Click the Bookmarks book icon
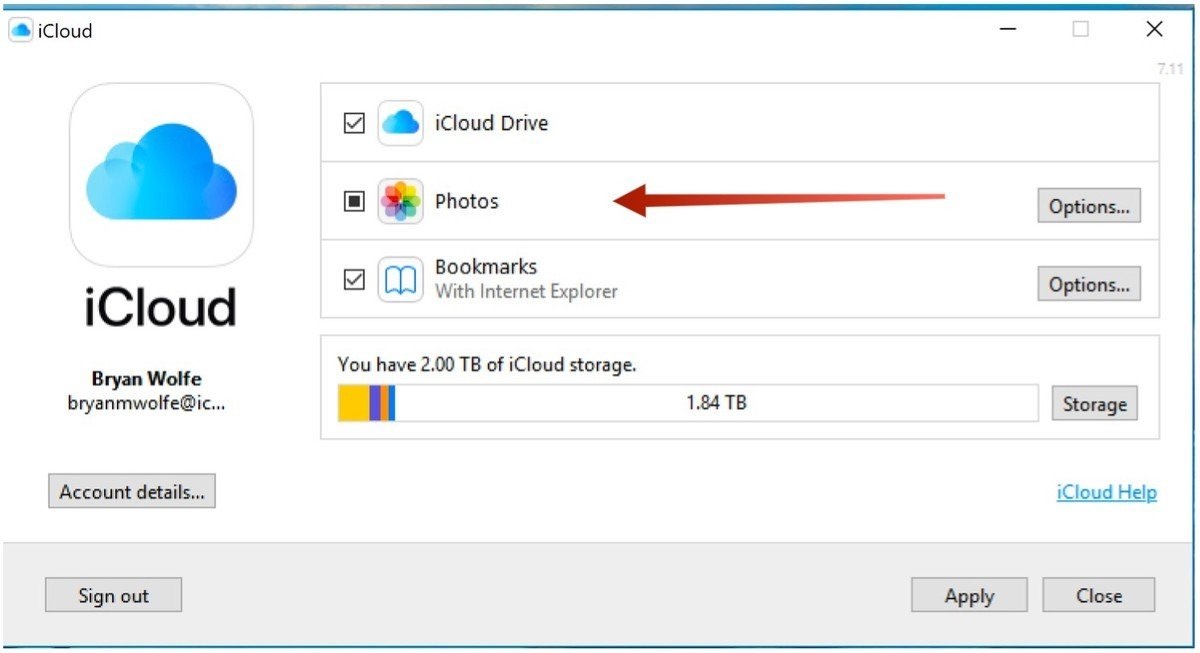The width and height of the screenshot is (1200, 653). coord(401,279)
